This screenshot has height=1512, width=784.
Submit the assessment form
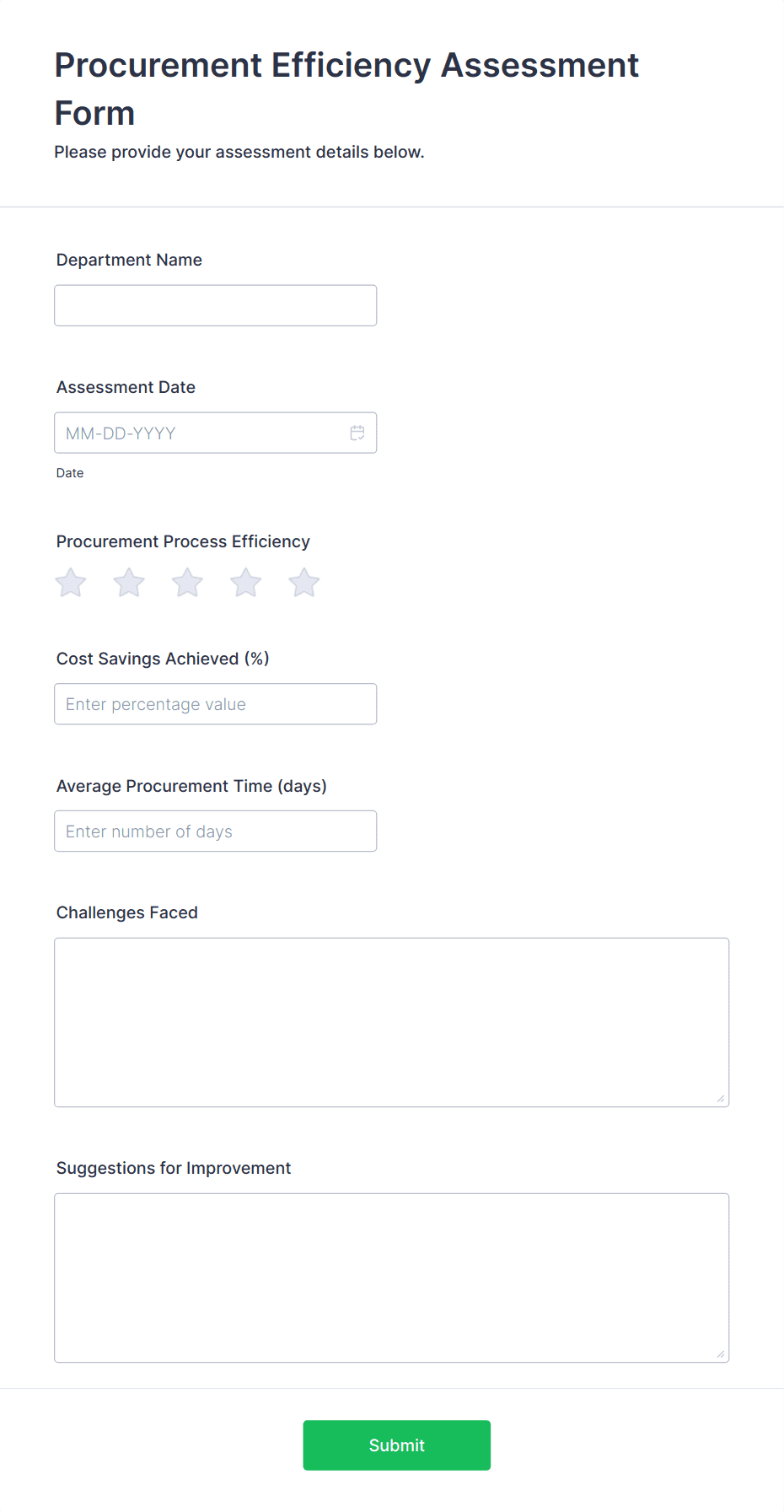coord(397,1445)
